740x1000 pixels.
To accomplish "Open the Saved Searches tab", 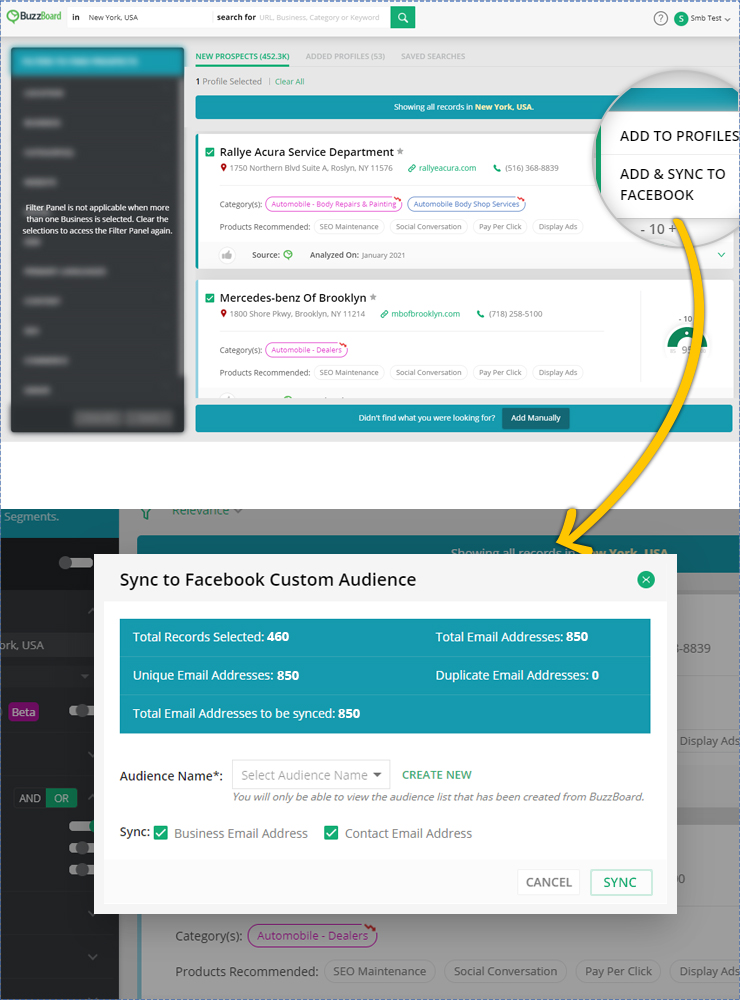I will (x=433, y=56).
